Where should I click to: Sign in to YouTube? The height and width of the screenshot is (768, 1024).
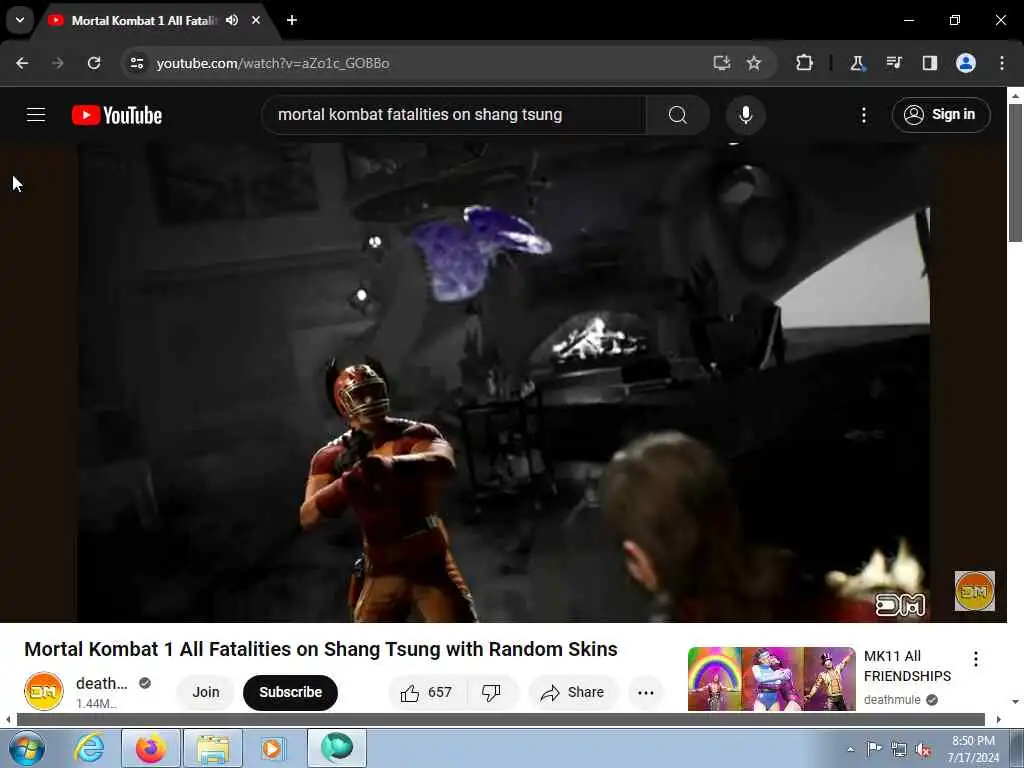tap(940, 115)
